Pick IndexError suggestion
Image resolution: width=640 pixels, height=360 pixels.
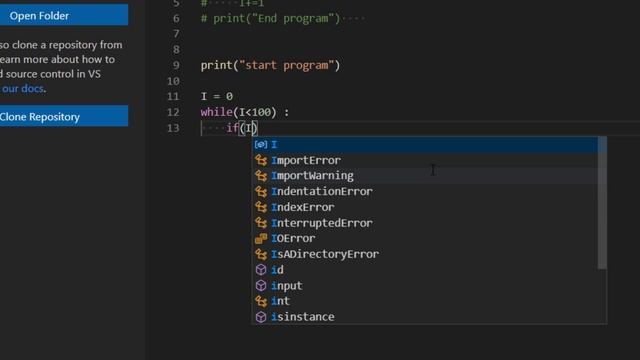coord(425,207)
